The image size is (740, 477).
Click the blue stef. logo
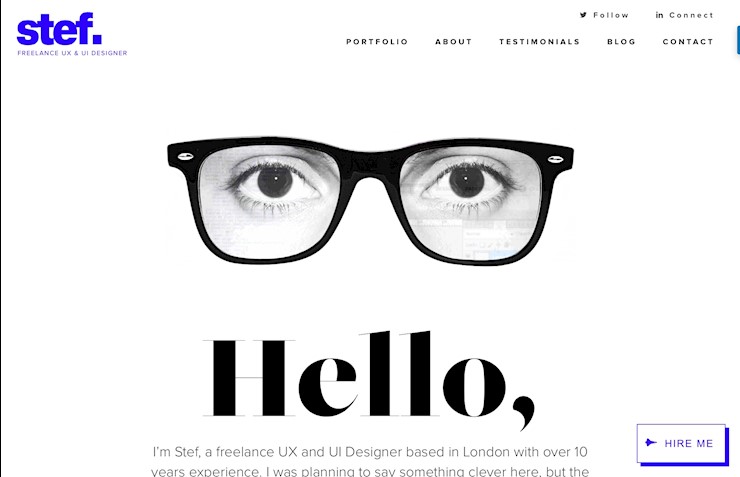click(59, 29)
